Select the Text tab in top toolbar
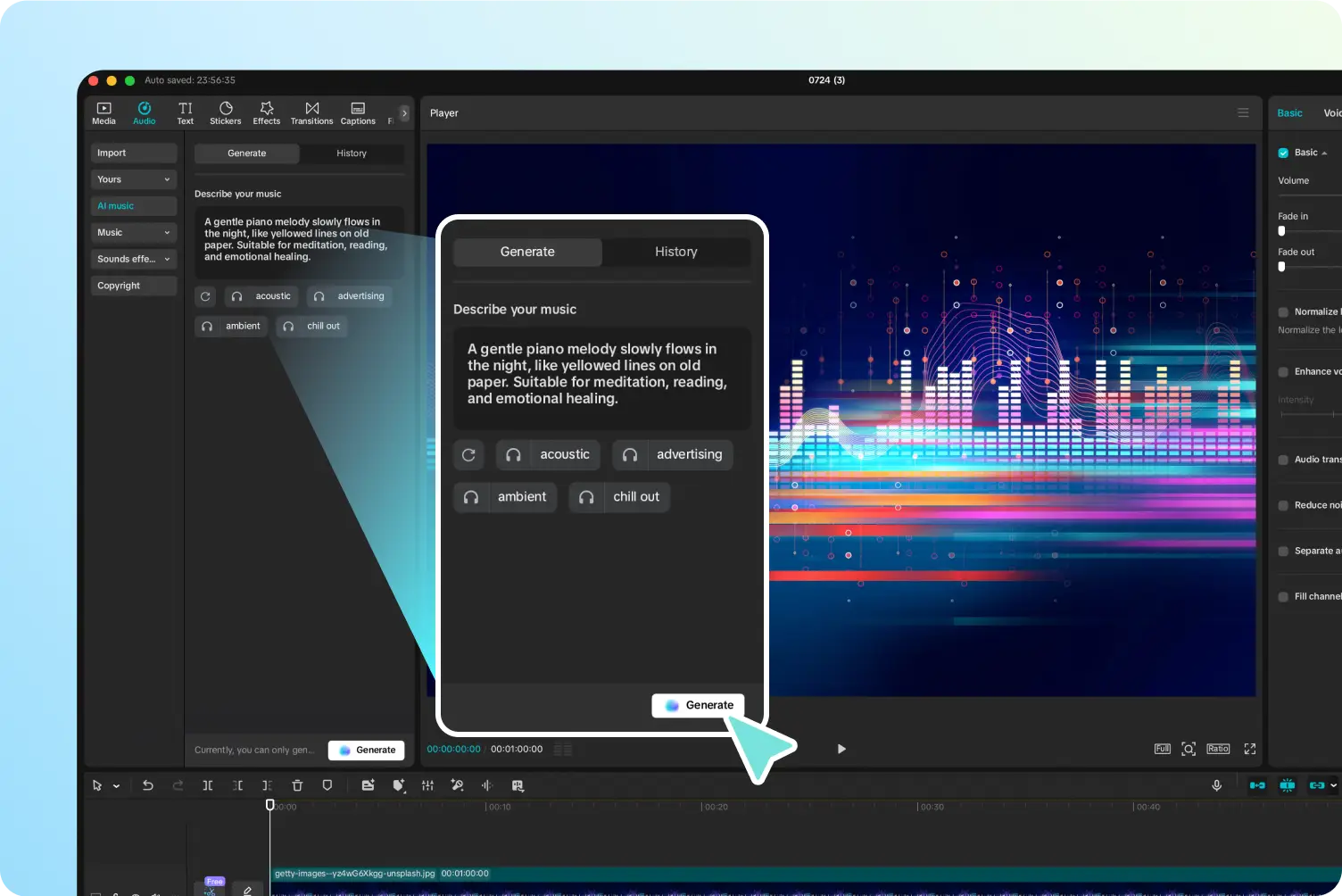This screenshot has width=1342, height=896. tap(185, 112)
